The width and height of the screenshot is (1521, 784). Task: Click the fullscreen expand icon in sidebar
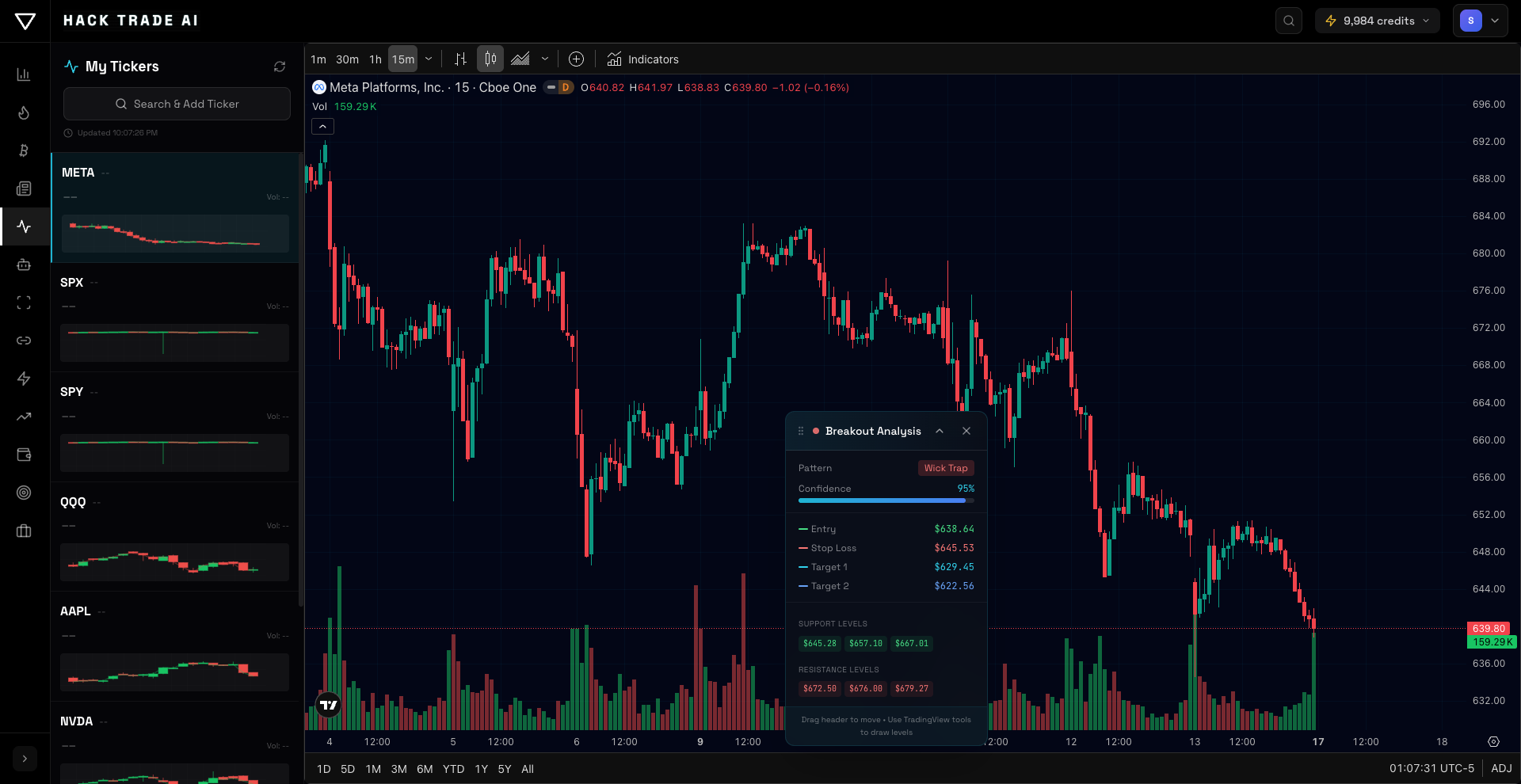[24, 303]
